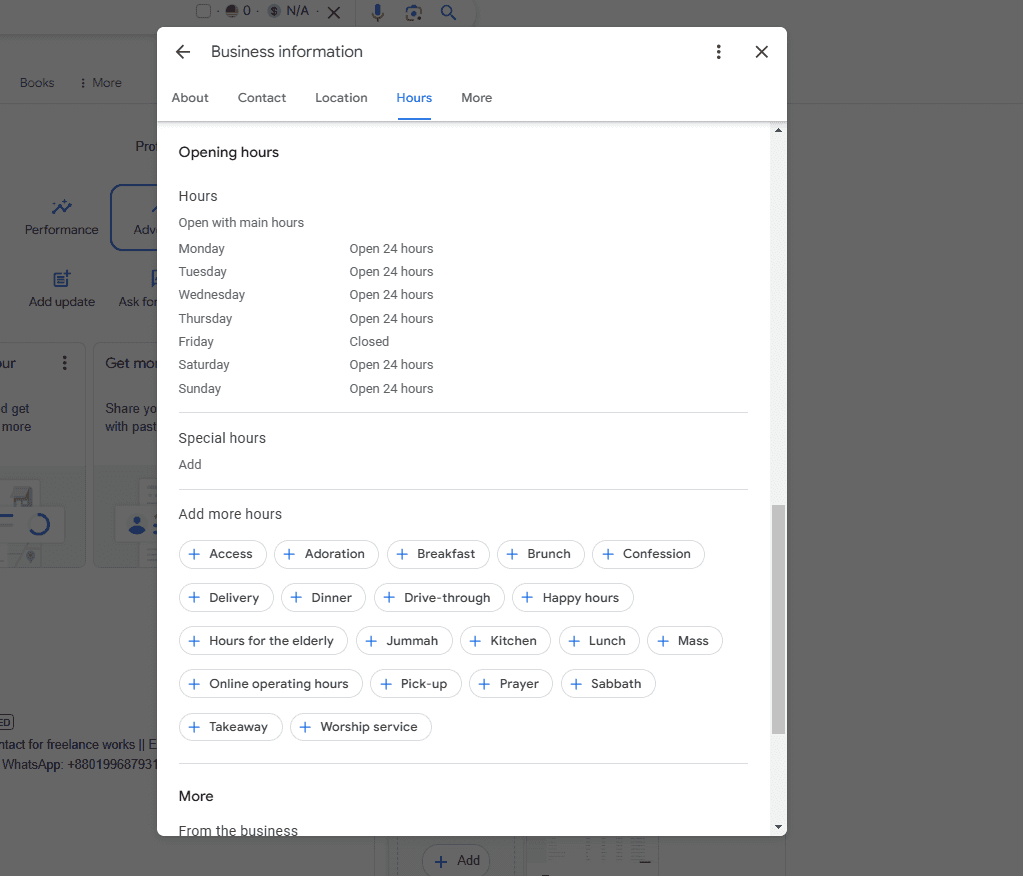1023x876 pixels.
Task: Add Lunch hours chip
Action: 599,641
